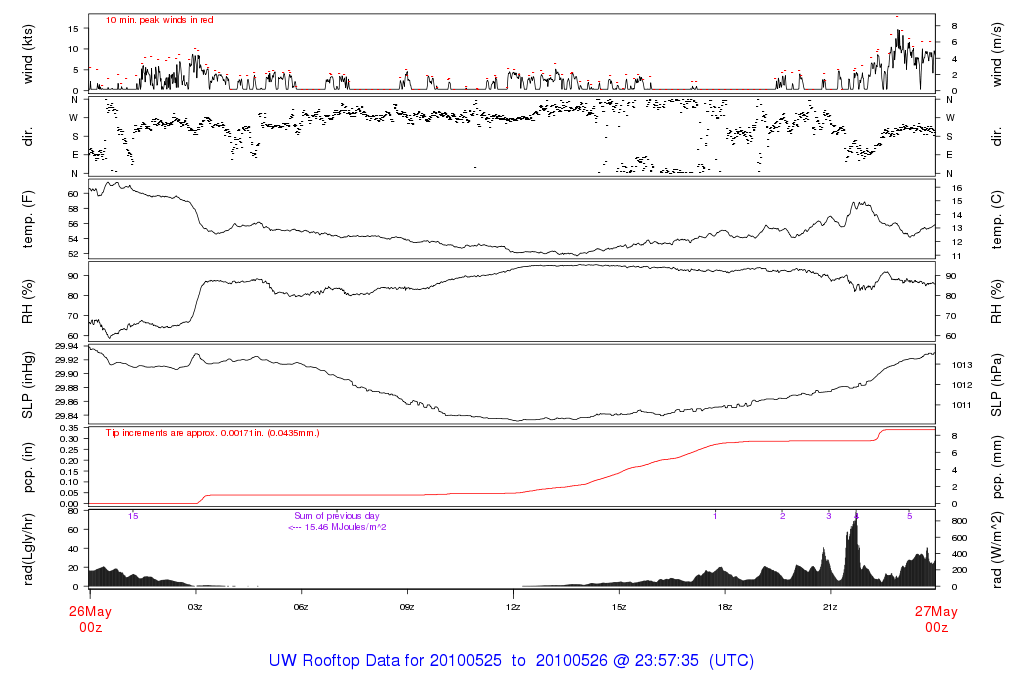Click the 'pcp. (mm)' axis label
1024x700 pixels.
tap(996, 468)
